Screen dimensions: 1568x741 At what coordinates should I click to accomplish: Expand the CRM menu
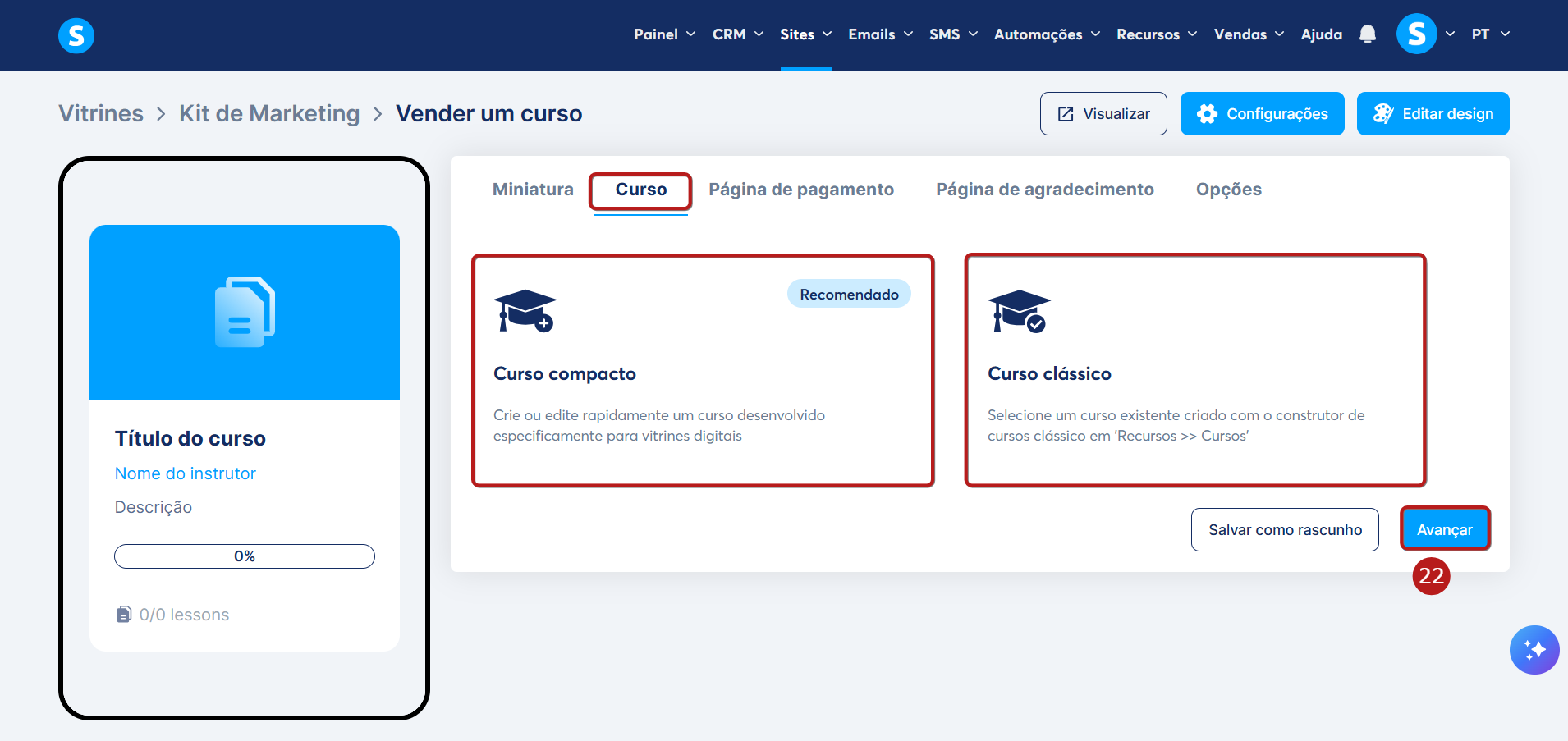[738, 34]
